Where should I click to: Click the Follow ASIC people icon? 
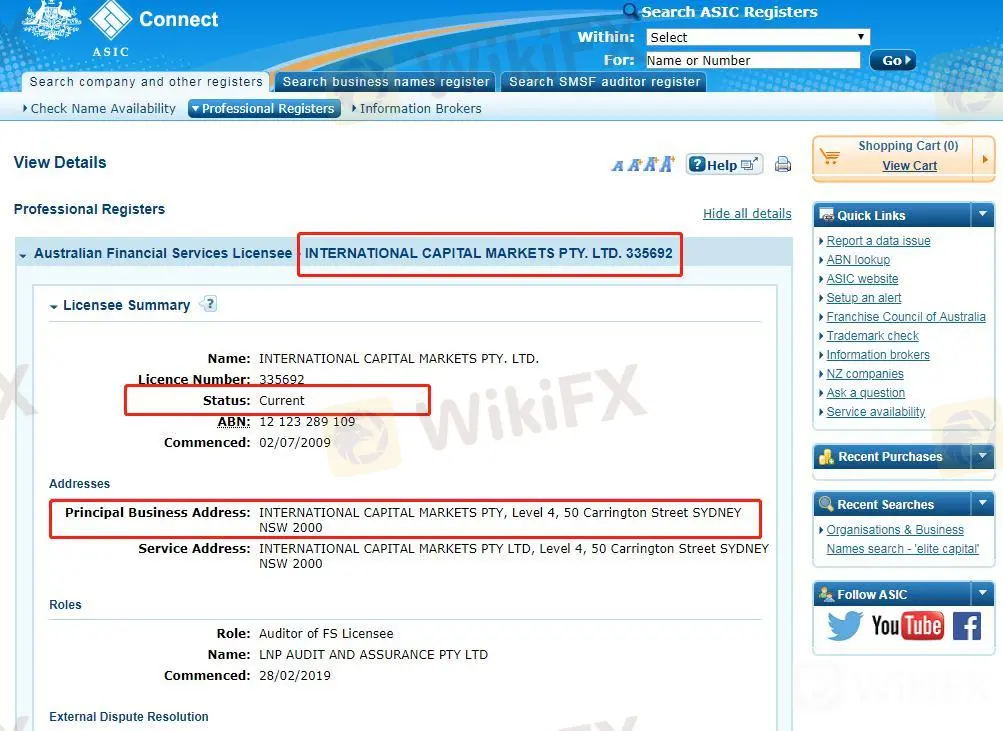(x=826, y=594)
